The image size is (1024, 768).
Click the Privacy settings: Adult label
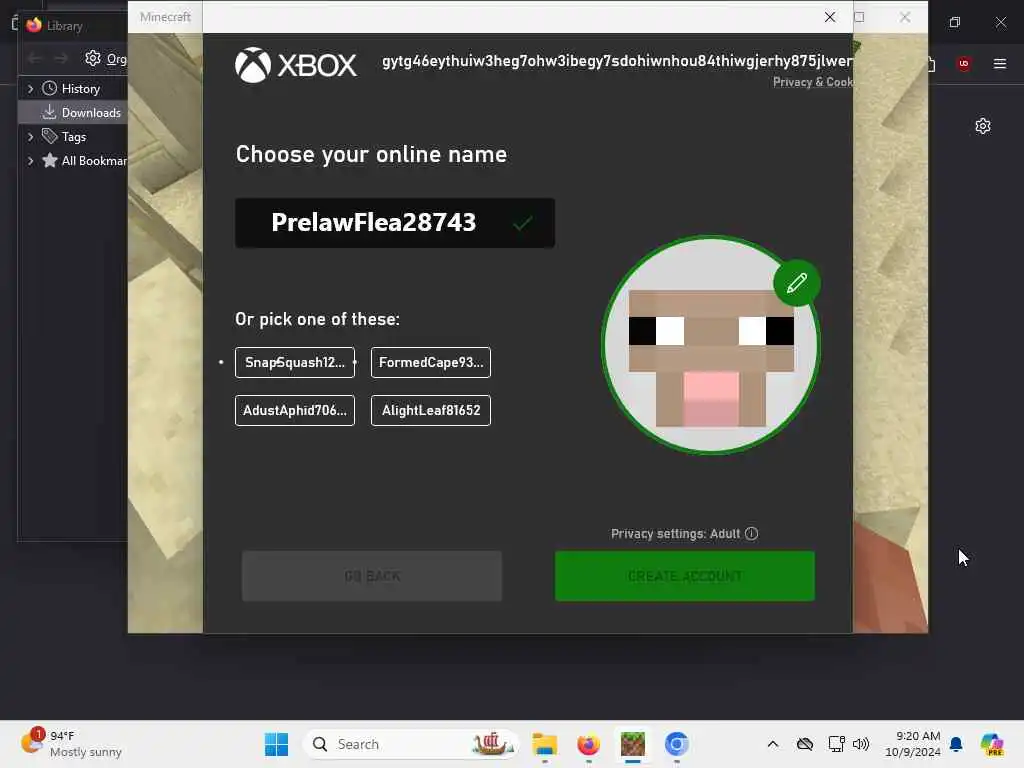675,534
